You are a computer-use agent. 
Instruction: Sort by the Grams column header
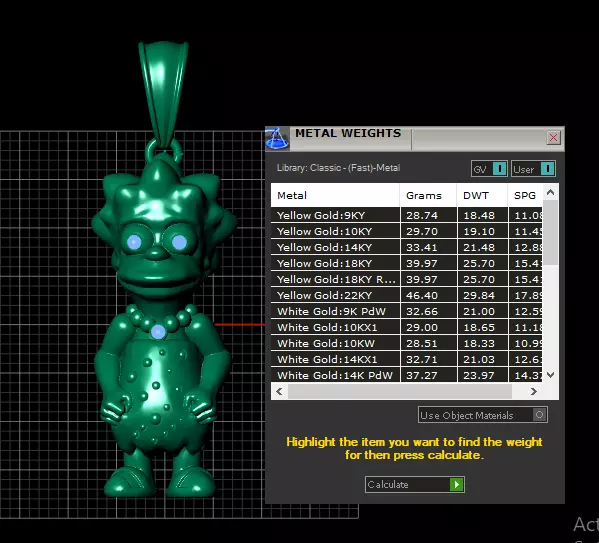click(x=428, y=195)
